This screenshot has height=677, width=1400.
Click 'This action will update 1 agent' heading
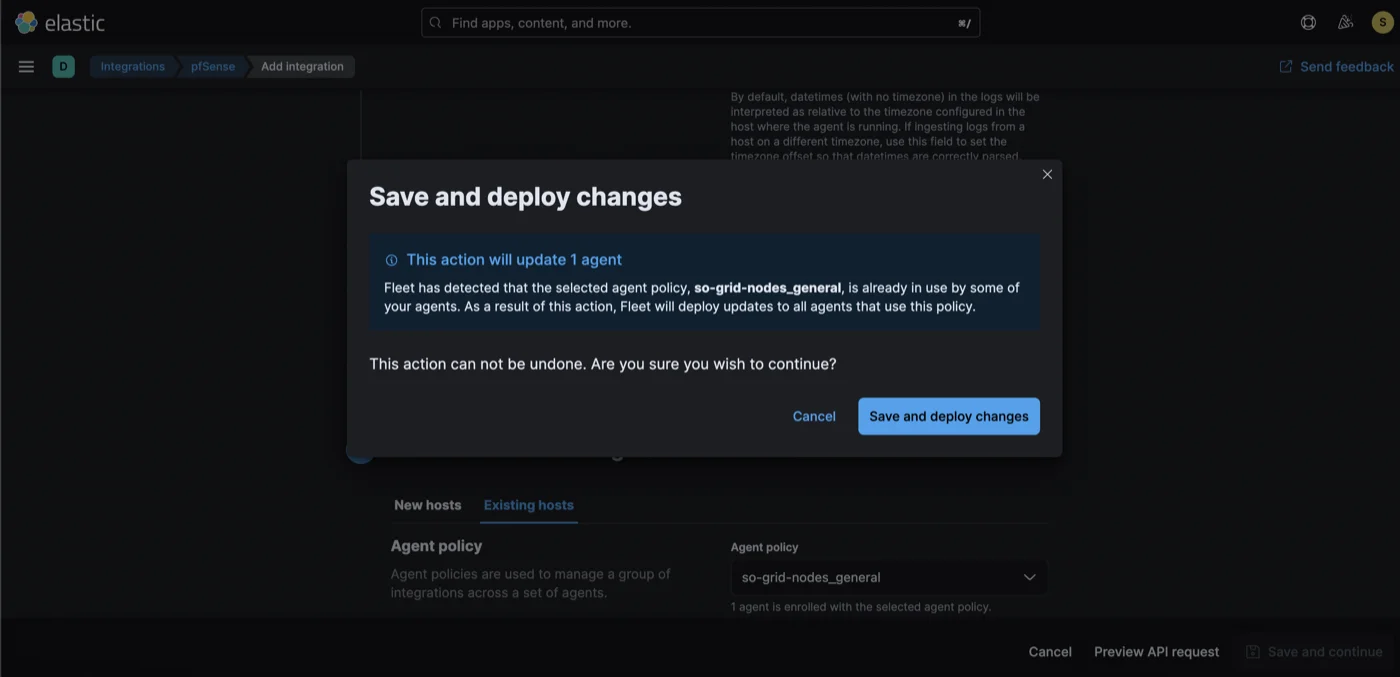(514, 260)
